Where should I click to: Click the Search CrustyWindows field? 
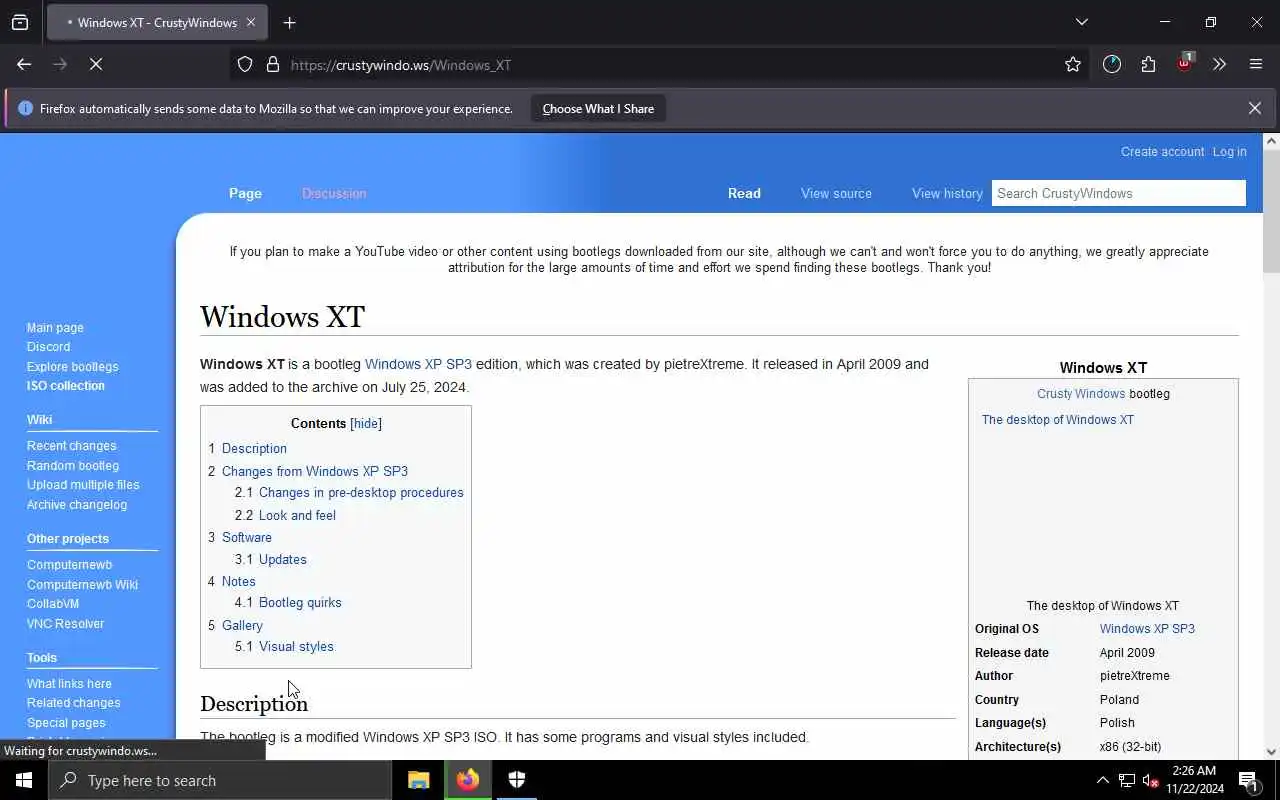[x=1118, y=193]
